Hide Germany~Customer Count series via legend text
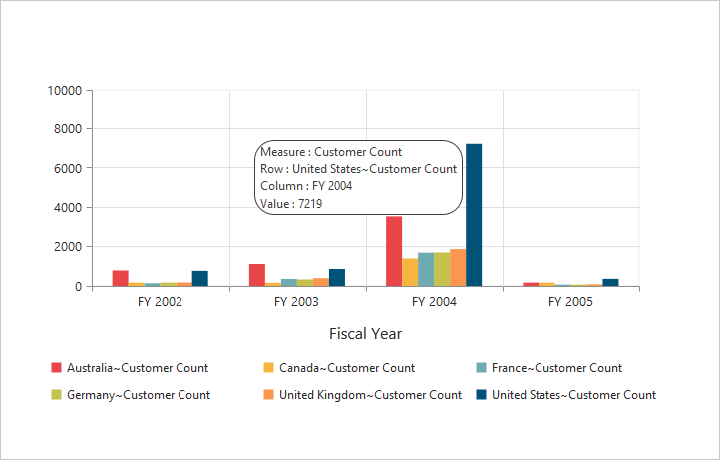Screen dimensions: 722x462 coord(138,395)
